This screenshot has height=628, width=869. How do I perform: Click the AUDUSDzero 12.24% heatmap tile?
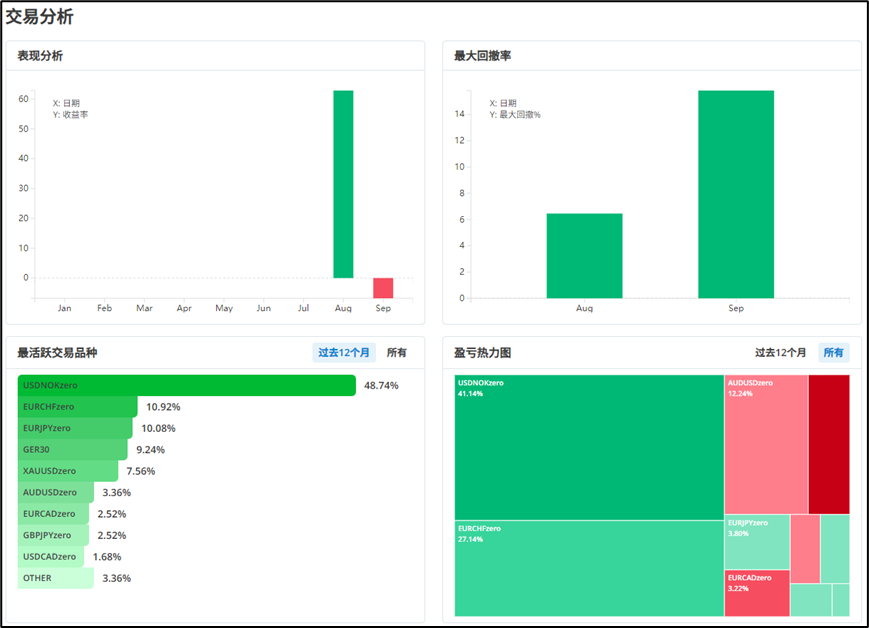click(x=765, y=445)
